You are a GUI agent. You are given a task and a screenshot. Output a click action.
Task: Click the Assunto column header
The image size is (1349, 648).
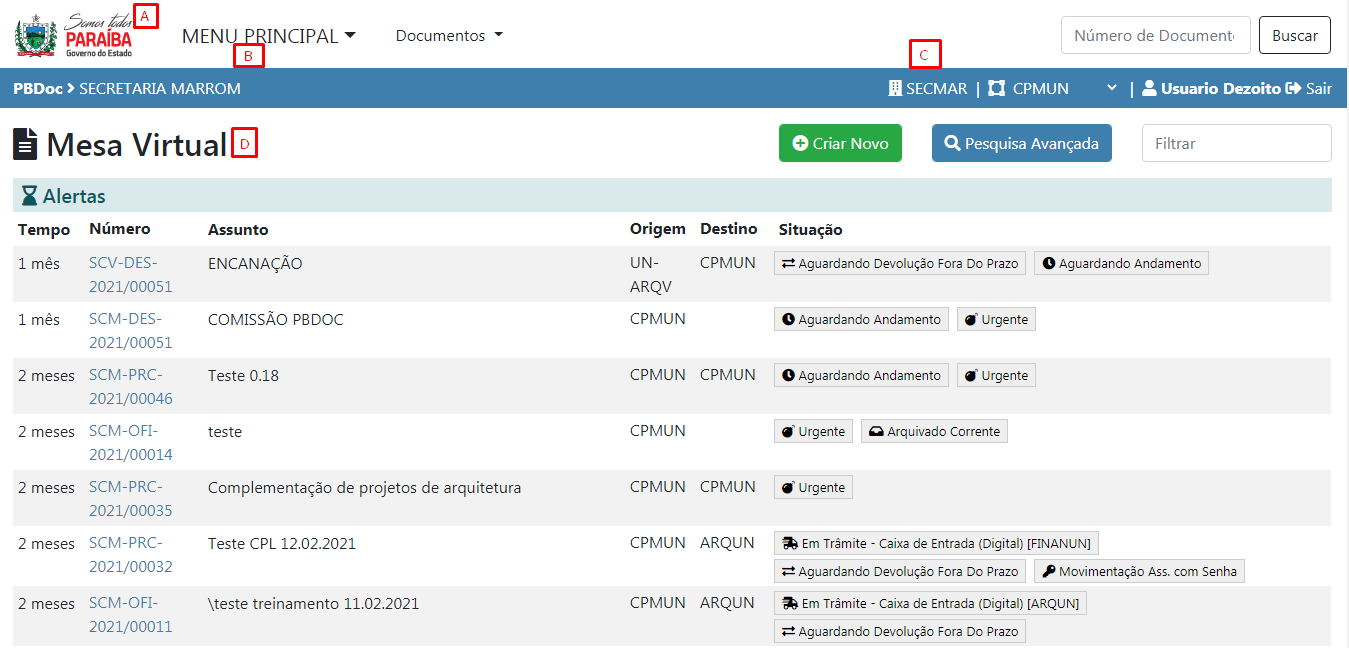[238, 230]
